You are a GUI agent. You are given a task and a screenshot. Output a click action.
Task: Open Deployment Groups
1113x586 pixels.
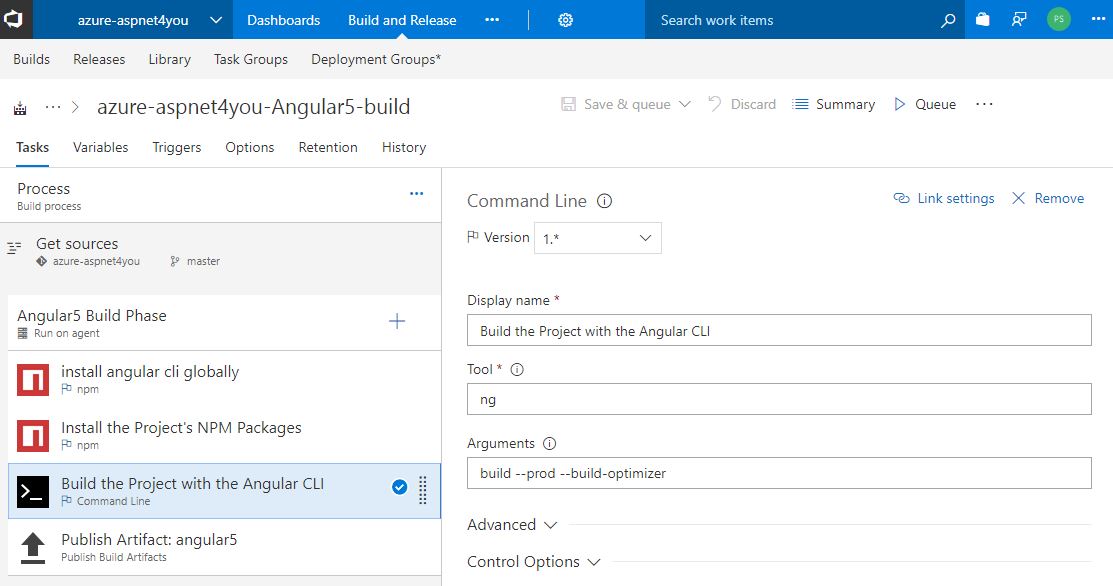[375, 60]
